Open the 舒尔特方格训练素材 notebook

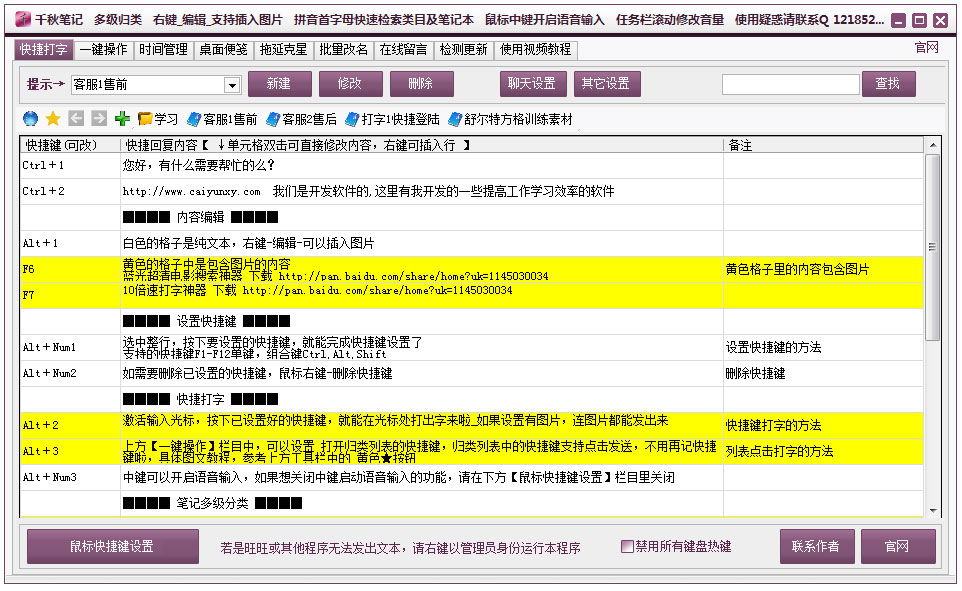point(510,119)
